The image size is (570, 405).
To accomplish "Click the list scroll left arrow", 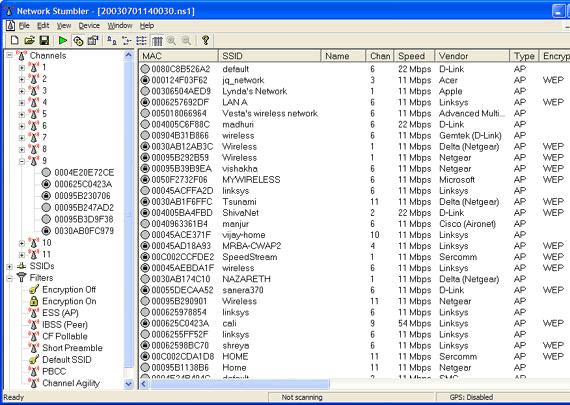I will [144, 384].
